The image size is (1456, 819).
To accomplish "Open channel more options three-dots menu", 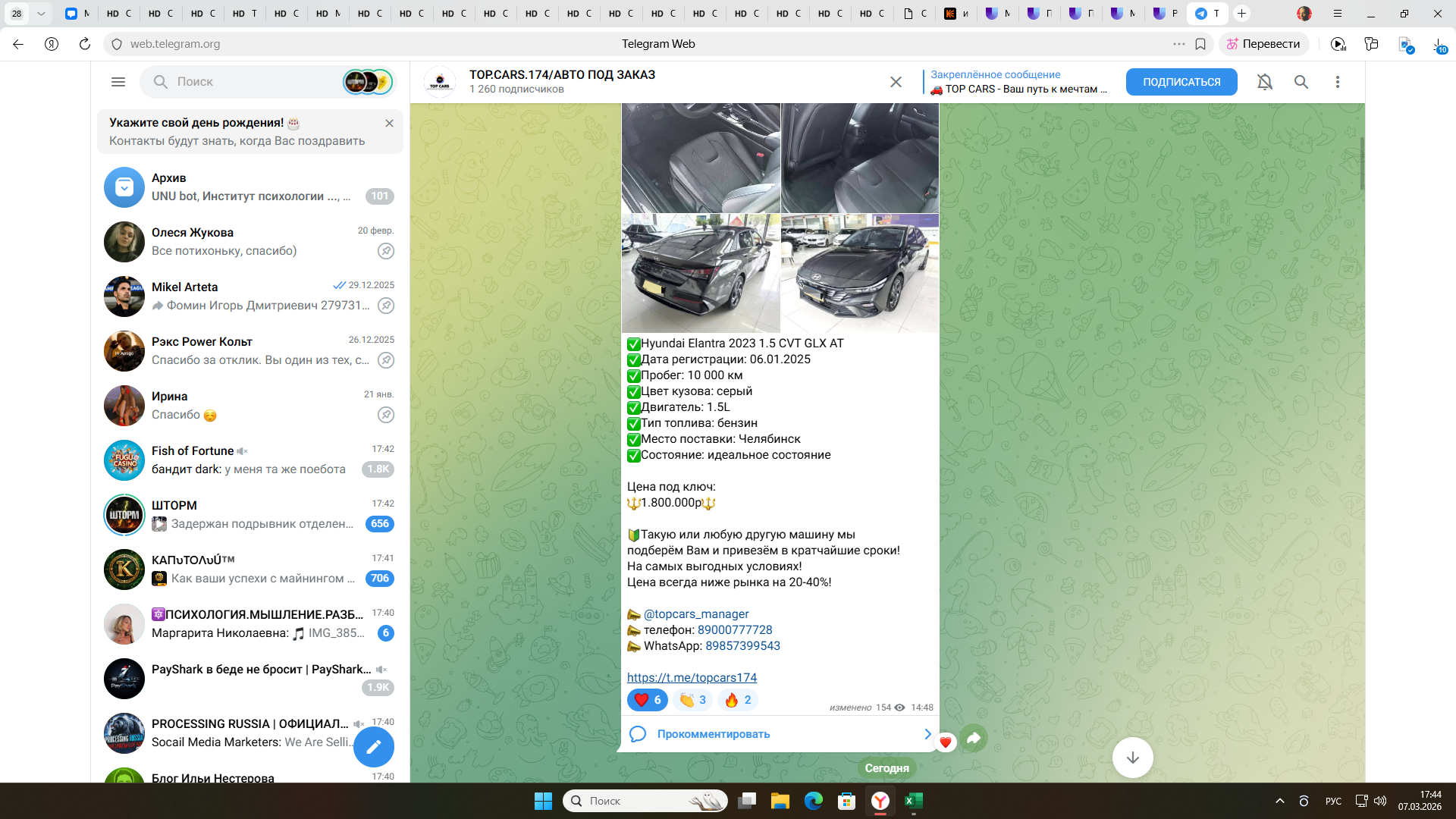I will pyautogui.click(x=1337, y=82).
